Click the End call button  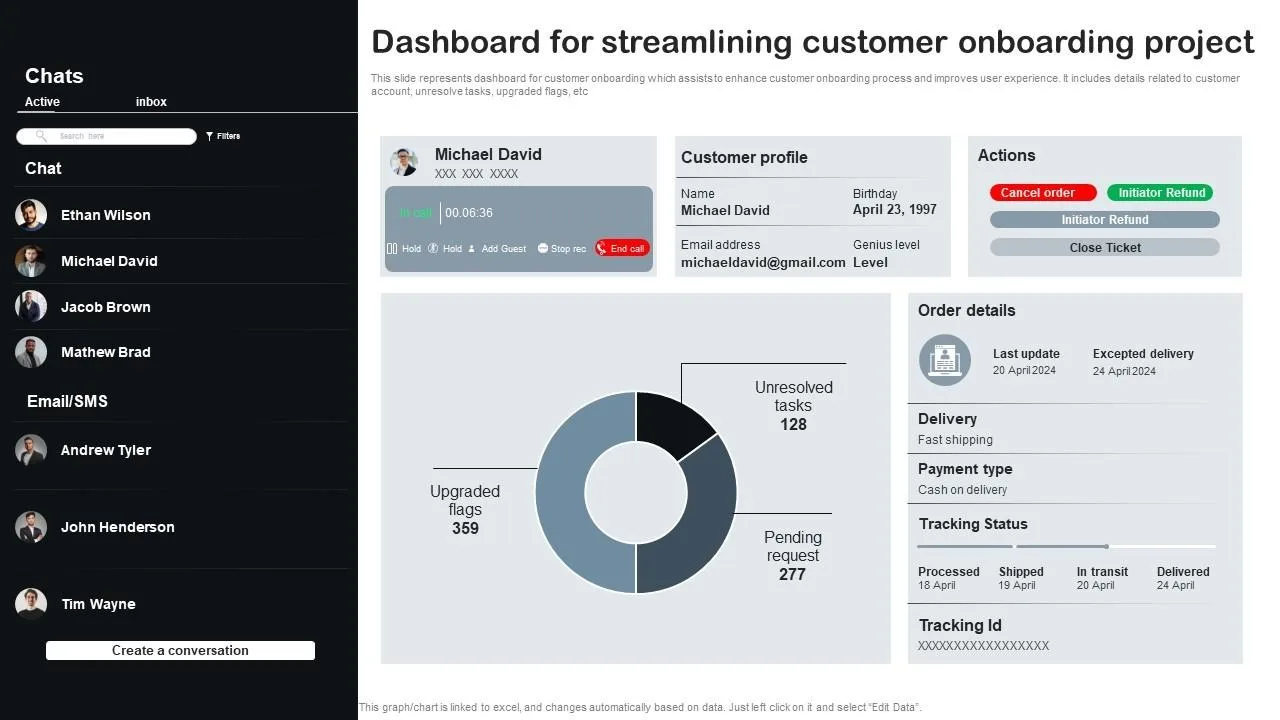click(622, 248)
